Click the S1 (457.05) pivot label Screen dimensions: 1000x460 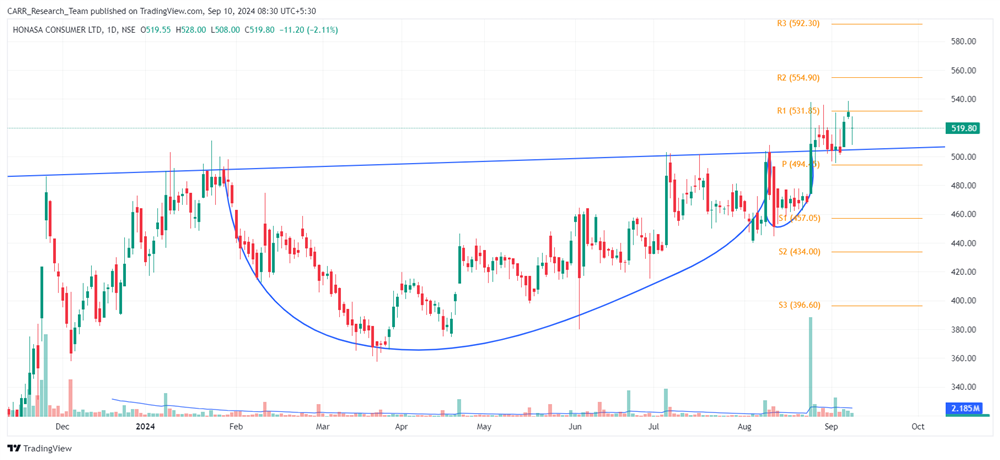tap(798, 218)
